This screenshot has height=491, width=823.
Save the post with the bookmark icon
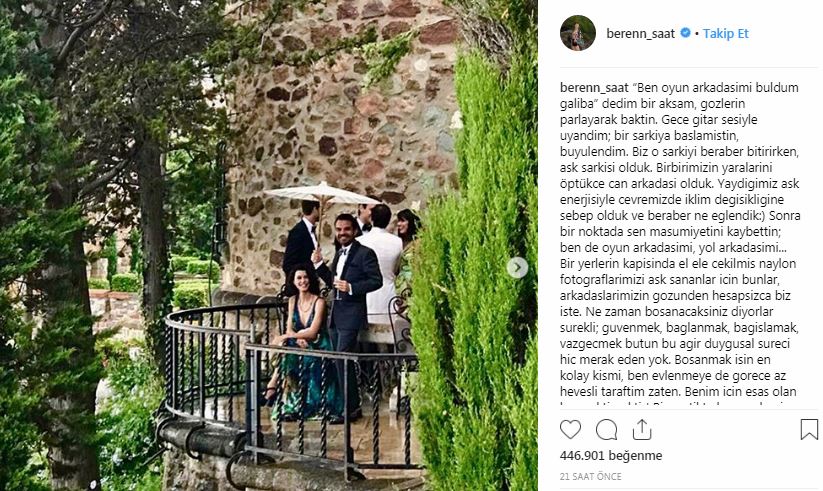[809, 430]
